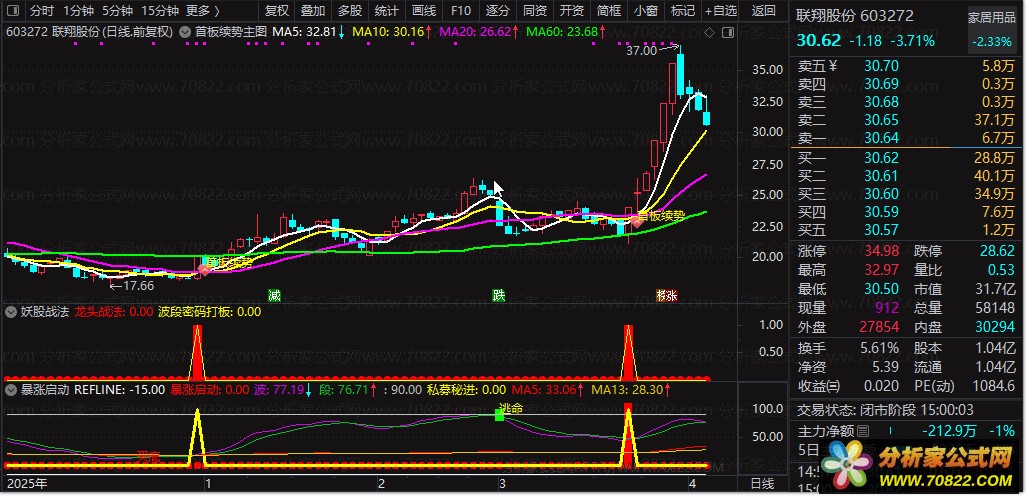
Task: Click the 首板续势 diamond signal in March
Action: coord(636,221)
